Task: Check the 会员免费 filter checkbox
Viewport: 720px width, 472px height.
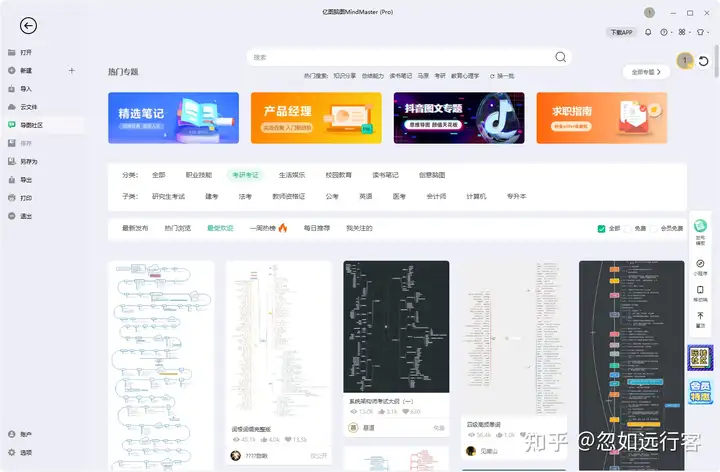Action: (654, 229)
